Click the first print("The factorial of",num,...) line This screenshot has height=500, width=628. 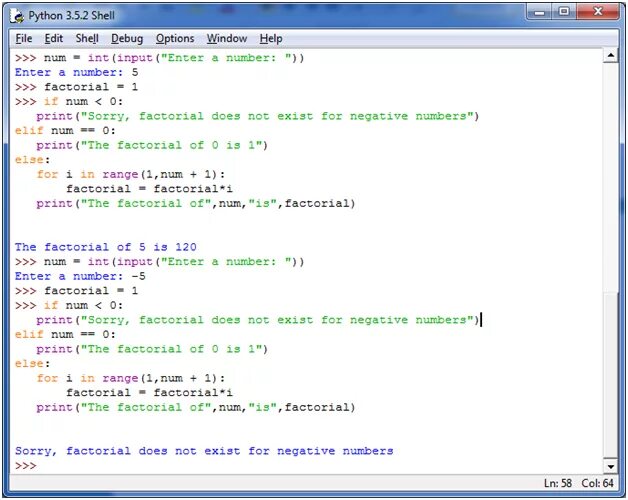pyautogui.click(x=196, y=204)
